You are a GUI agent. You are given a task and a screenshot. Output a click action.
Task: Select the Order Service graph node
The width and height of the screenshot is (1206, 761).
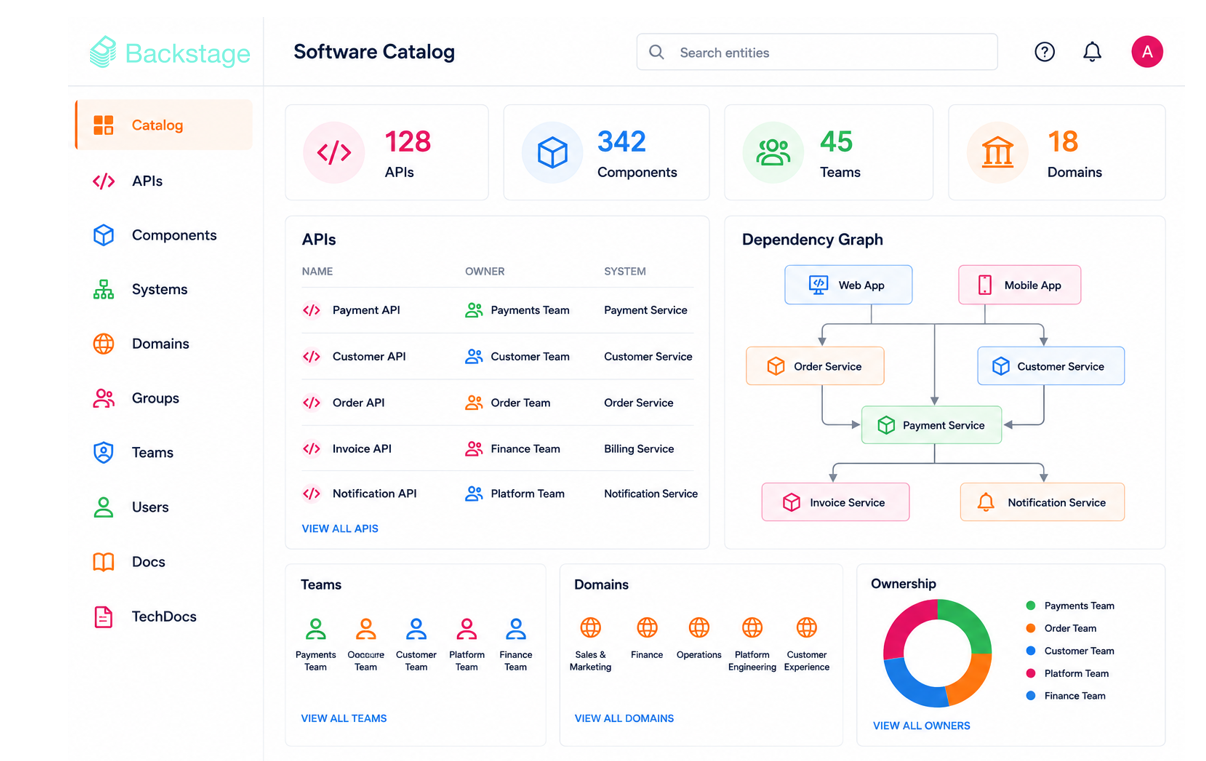click(815, 366)
